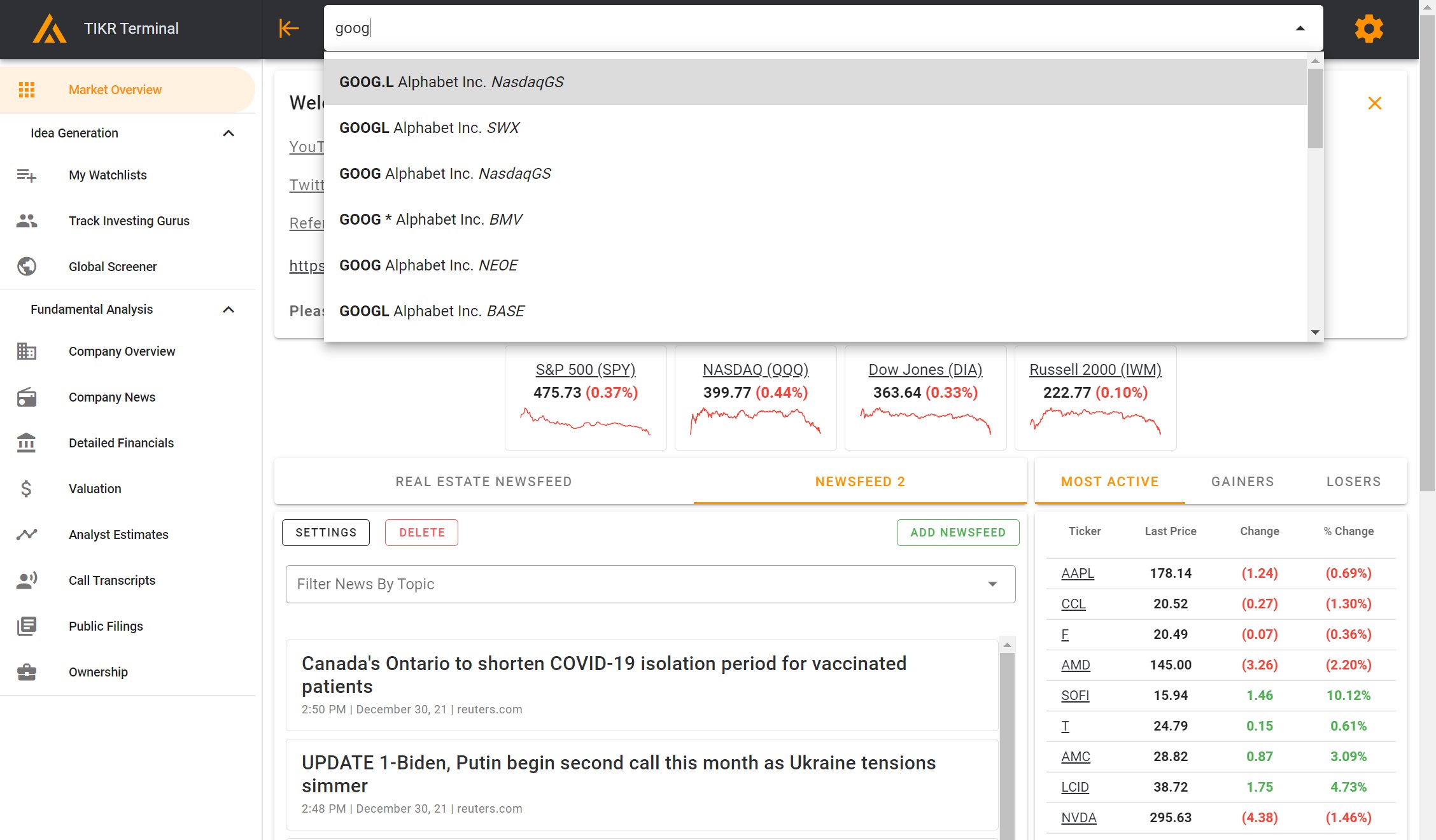Click search suggestions scrollbar down arrow
Viewport: 1436px width, 840px height.
point(1315,332)
